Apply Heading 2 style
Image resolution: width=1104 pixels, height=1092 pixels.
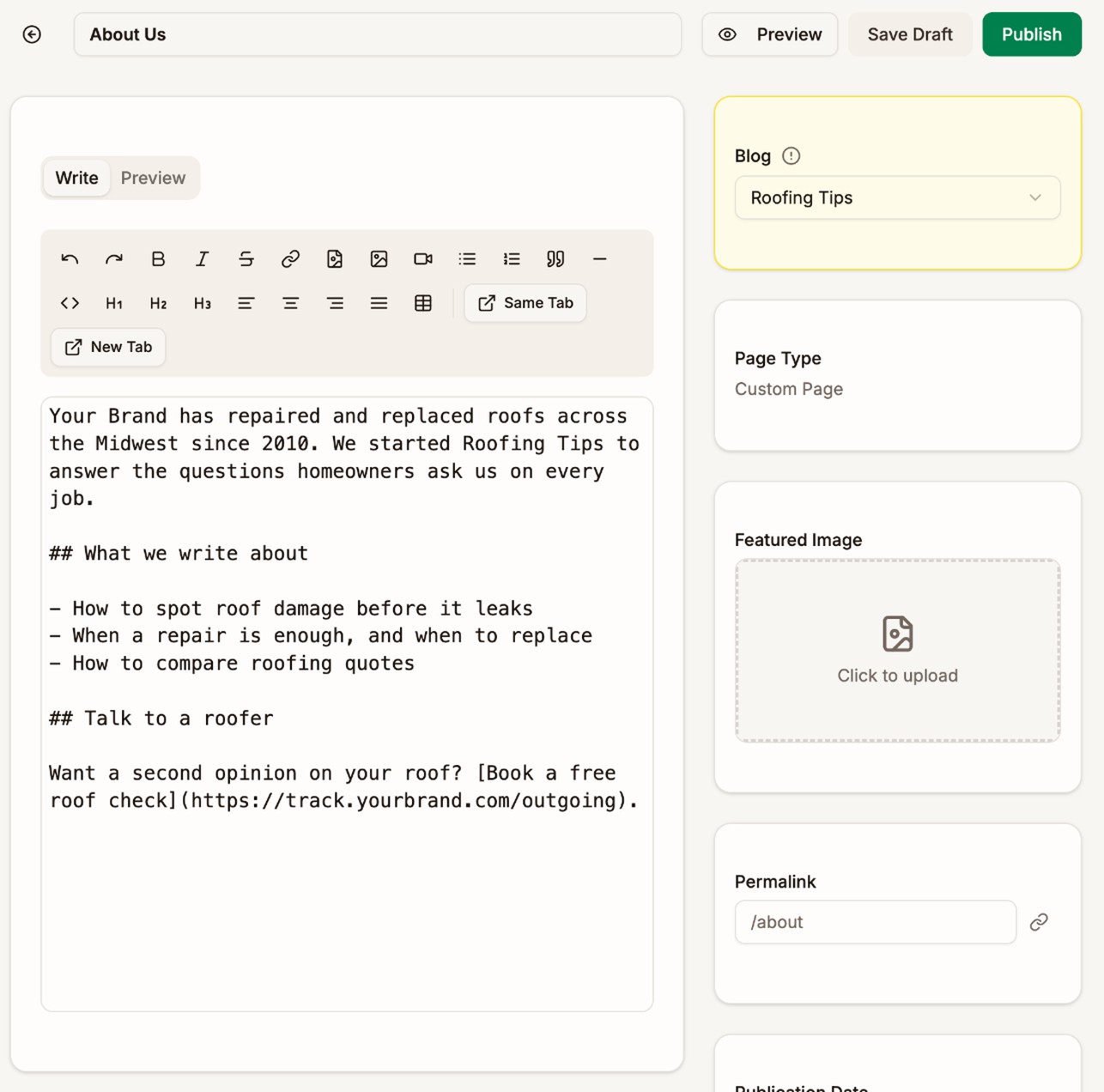tap(158, 303)
